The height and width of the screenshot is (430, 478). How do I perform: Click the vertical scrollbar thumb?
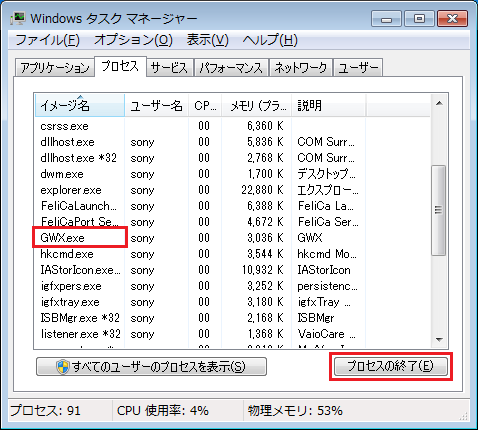(438, 210)
